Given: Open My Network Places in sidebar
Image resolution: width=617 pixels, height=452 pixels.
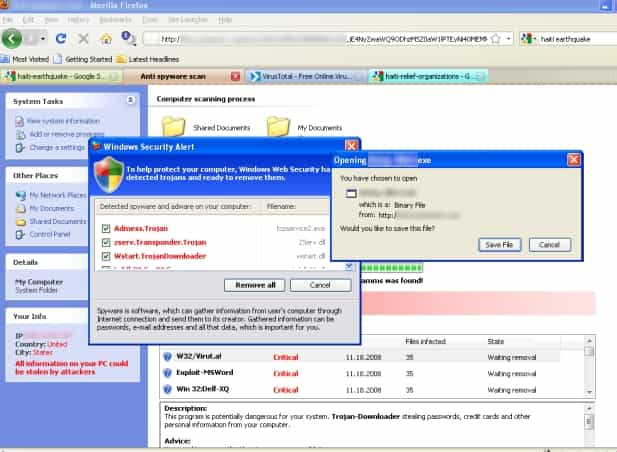Looking at the screenshot, I should click(58, 195).
